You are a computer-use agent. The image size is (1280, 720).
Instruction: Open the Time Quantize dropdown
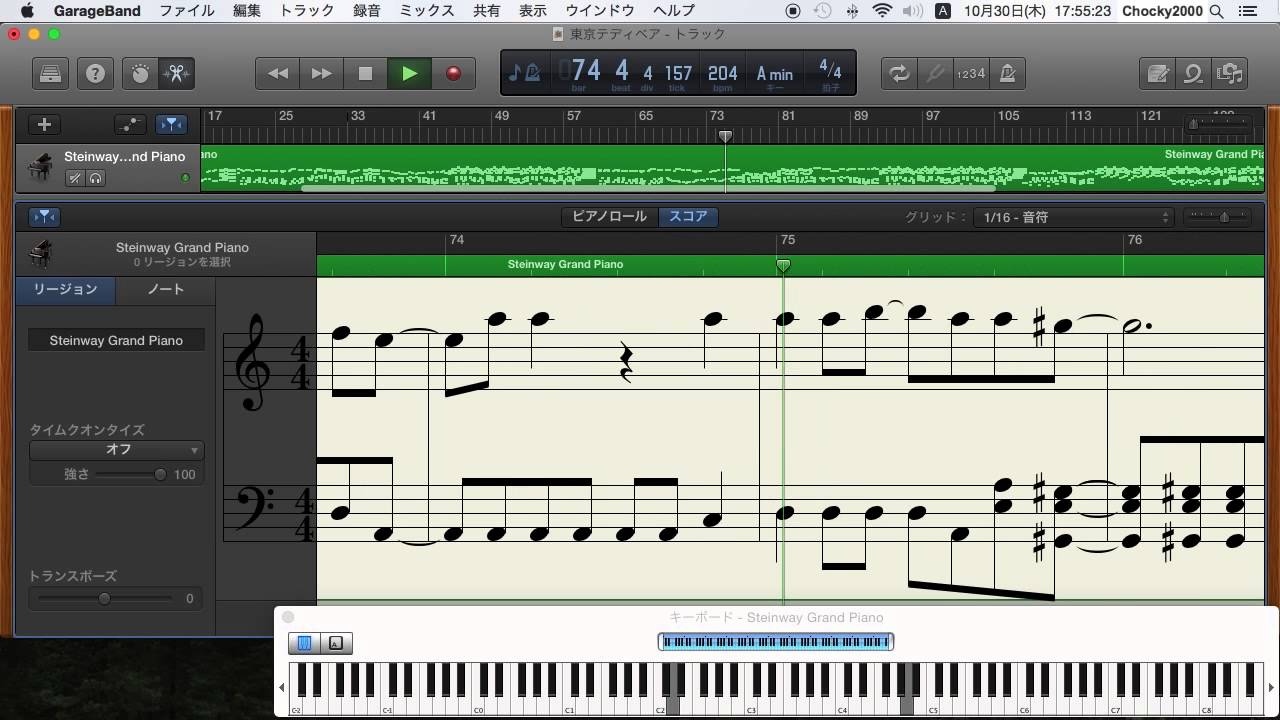click(x=116, y=450)
